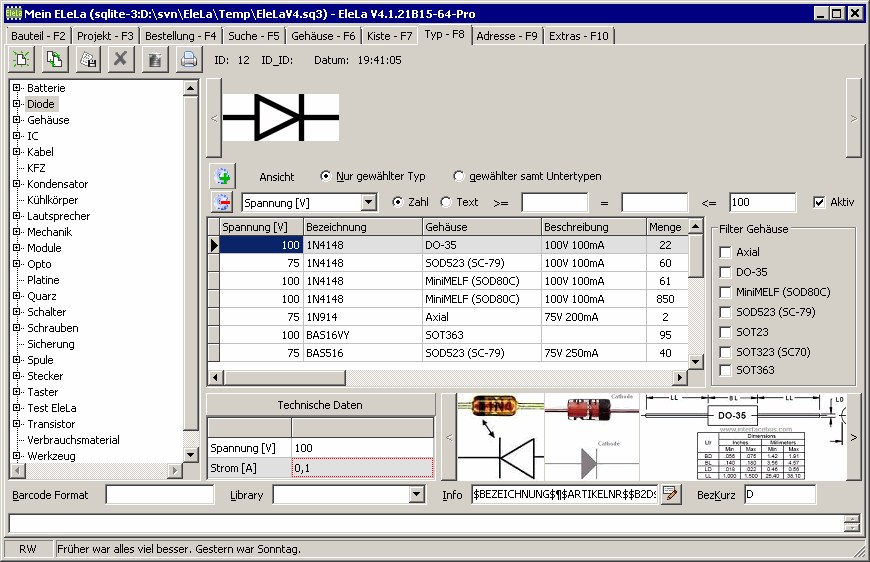Viewport: 870px width, 562px height.
Task: Enable the DO-35 Gehäuse filter checkbox
Action: [725, 272]
